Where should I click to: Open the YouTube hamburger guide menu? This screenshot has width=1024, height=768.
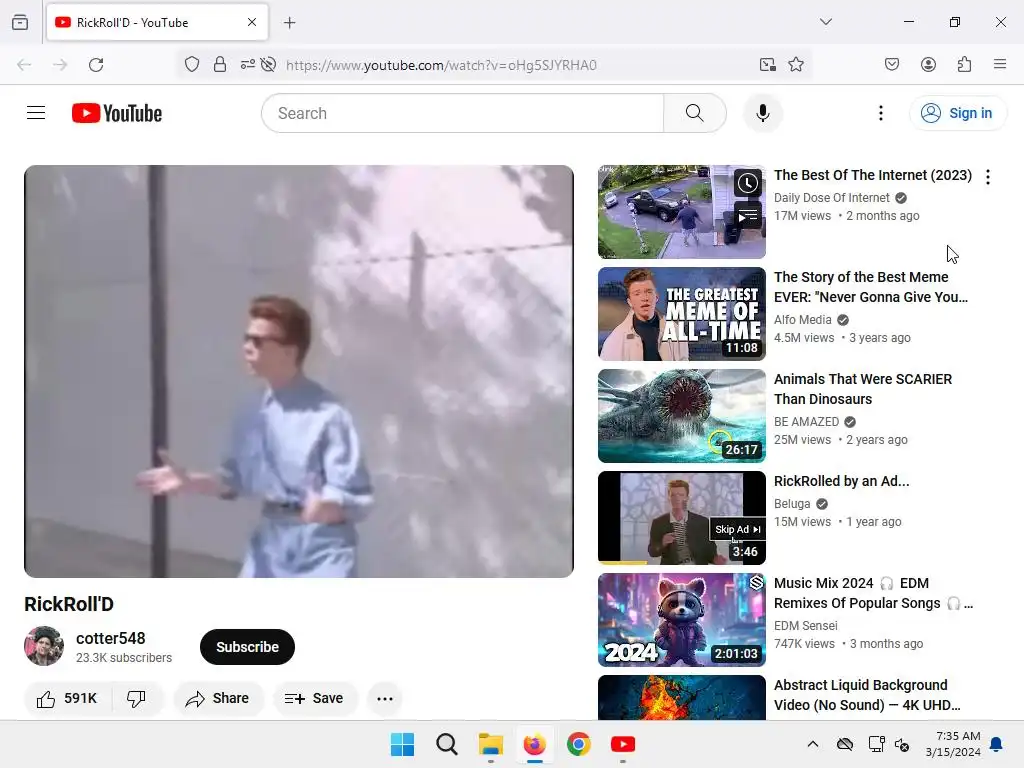click(x=36, y=113)
